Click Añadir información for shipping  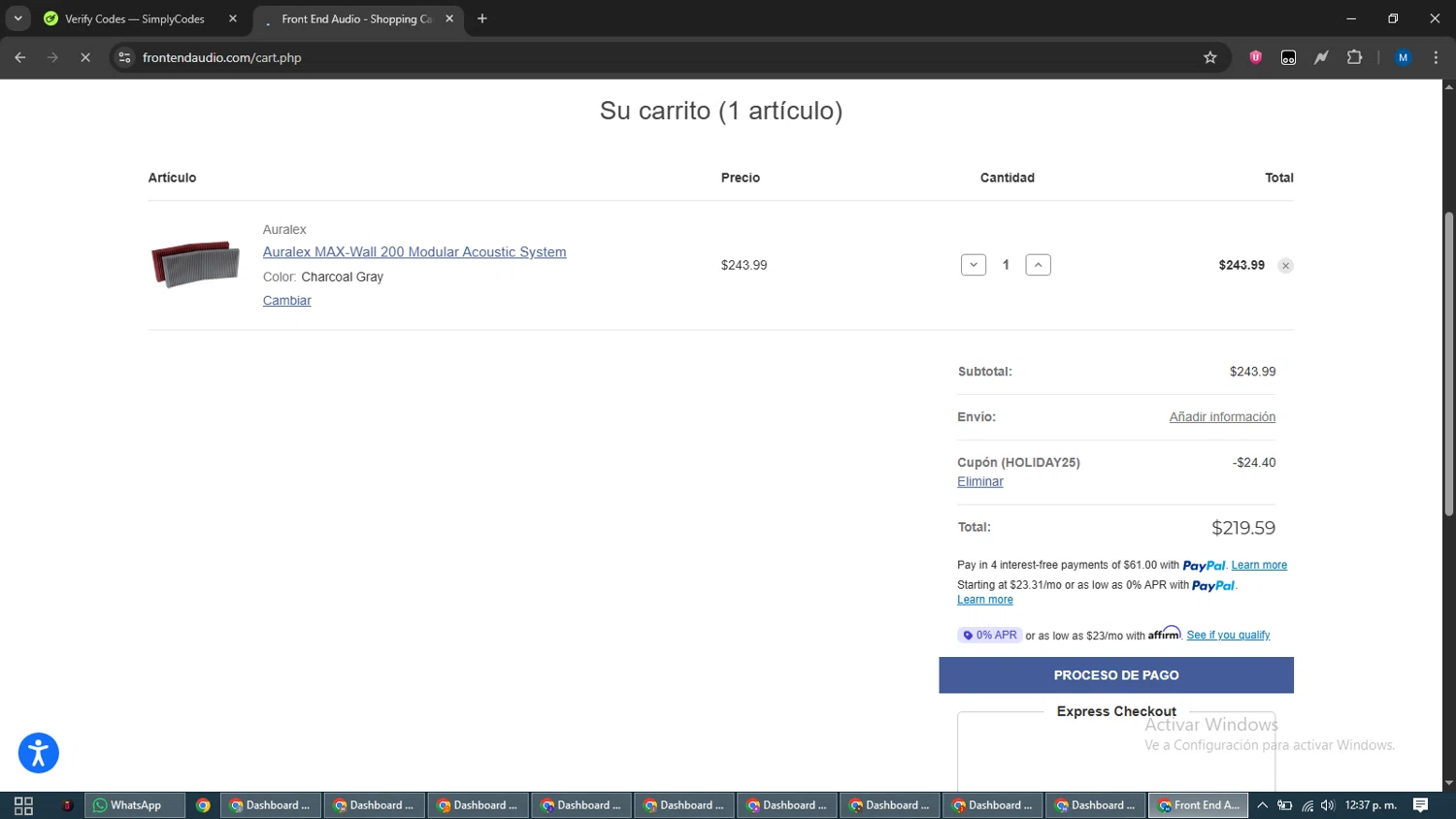(1222, 416)
